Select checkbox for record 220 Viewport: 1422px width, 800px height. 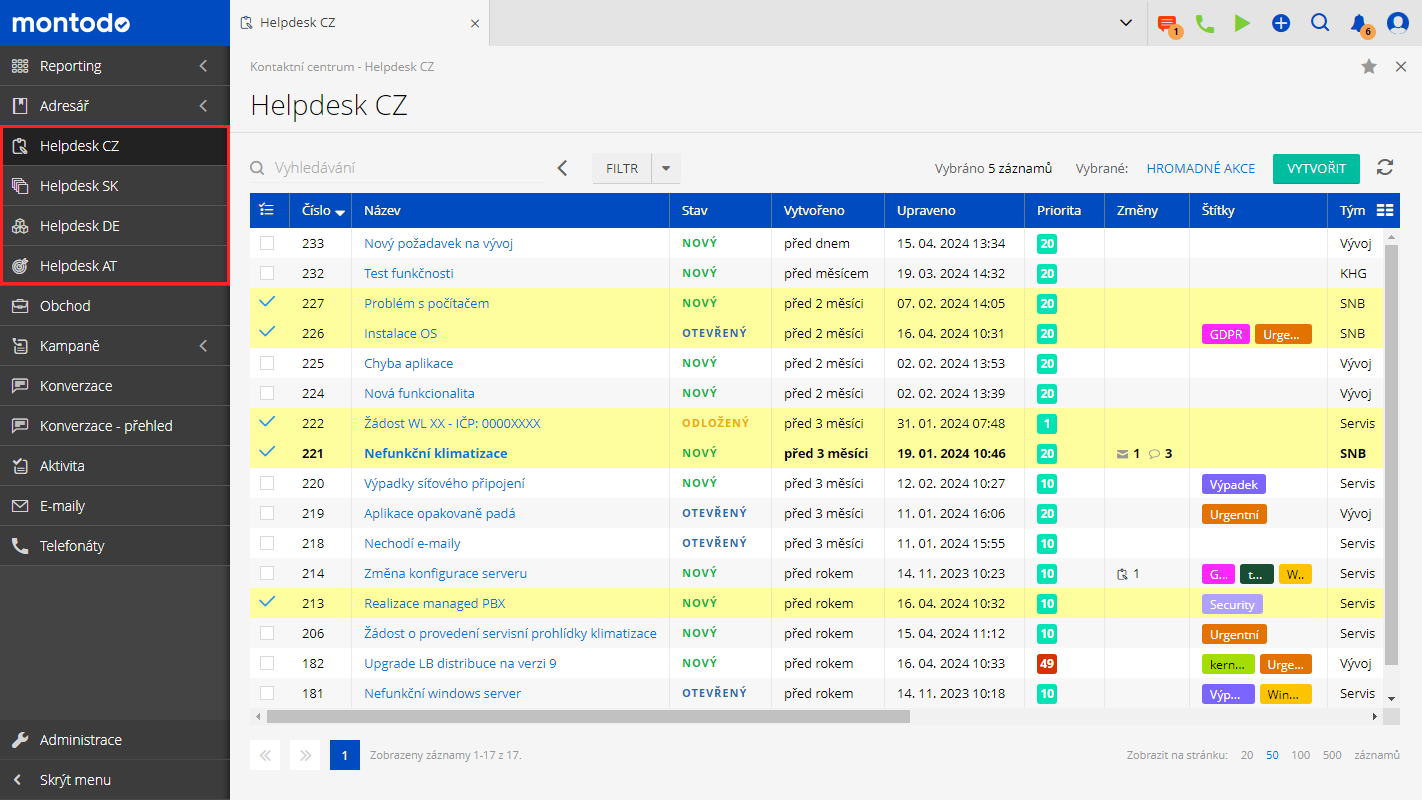266,483
